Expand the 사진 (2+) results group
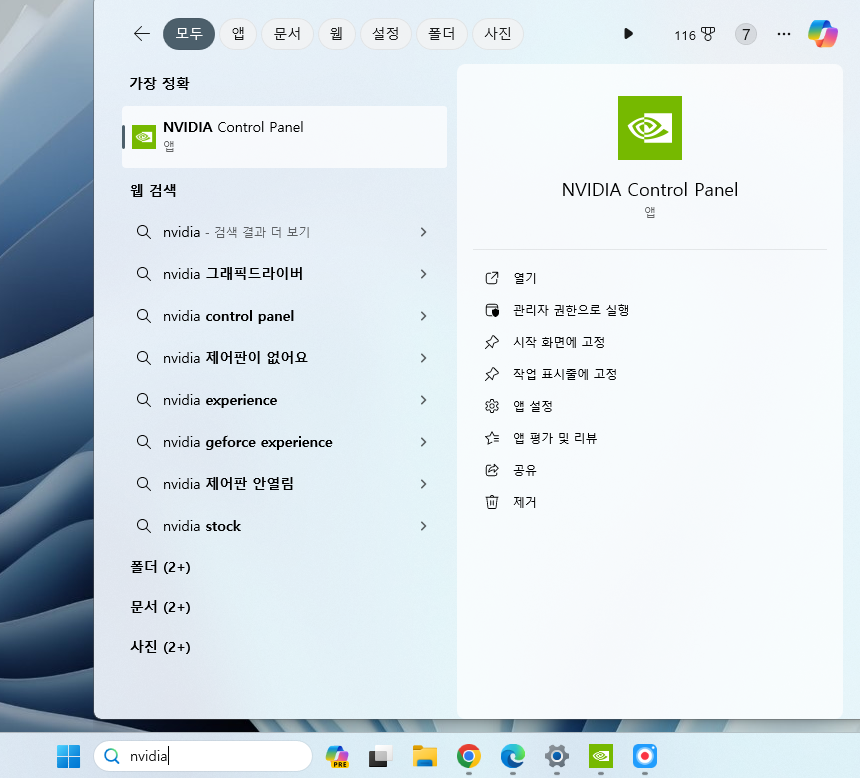 coord(160,647)
